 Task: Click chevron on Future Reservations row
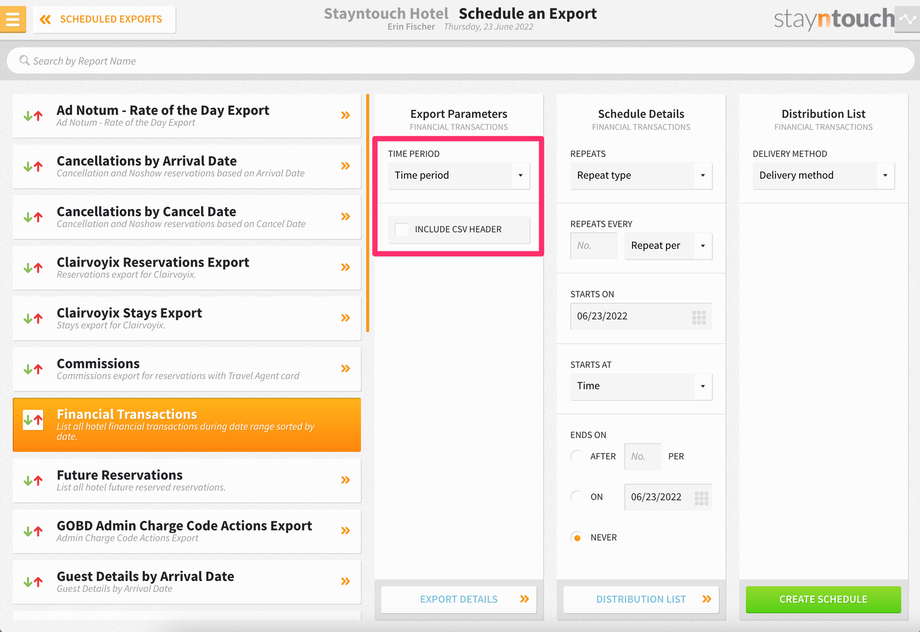(346, 480)
